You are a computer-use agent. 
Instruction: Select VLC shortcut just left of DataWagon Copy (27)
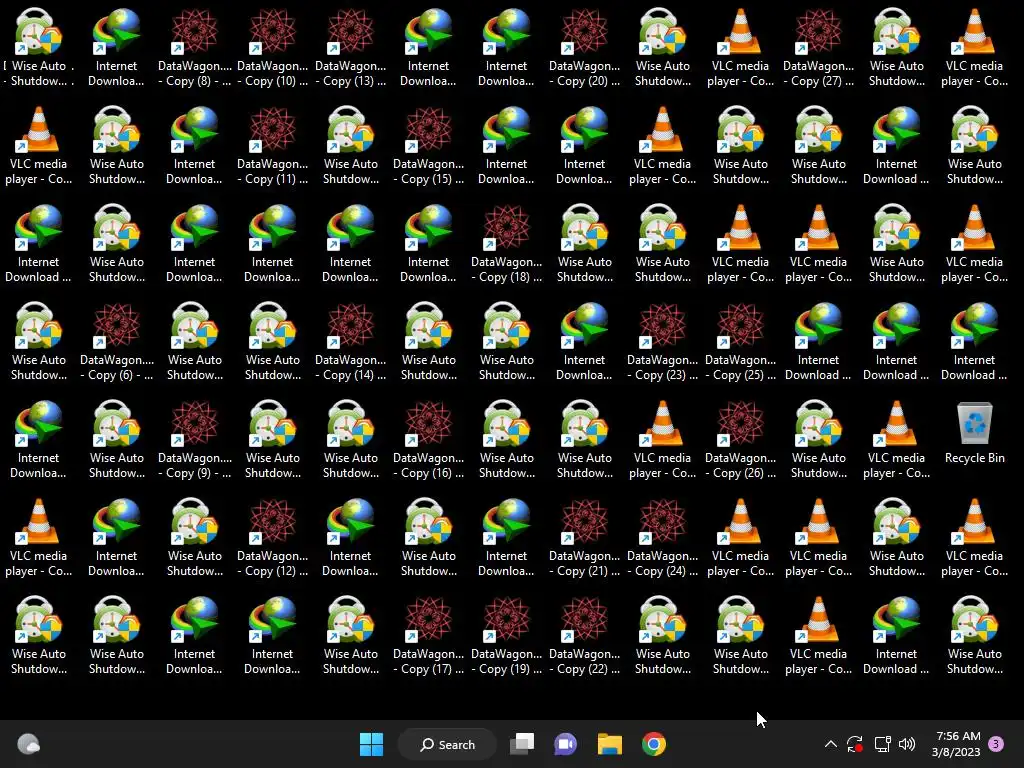coord(741,48)
